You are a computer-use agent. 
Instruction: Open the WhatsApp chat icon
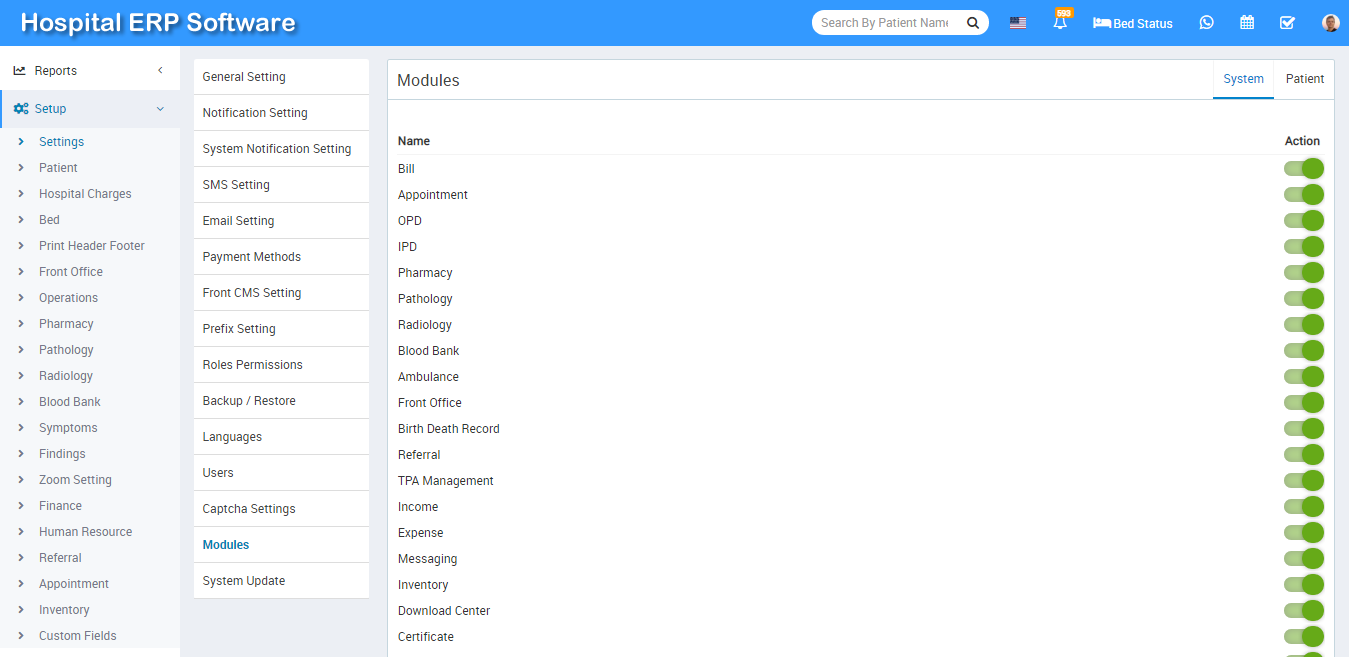(1206, 23)
